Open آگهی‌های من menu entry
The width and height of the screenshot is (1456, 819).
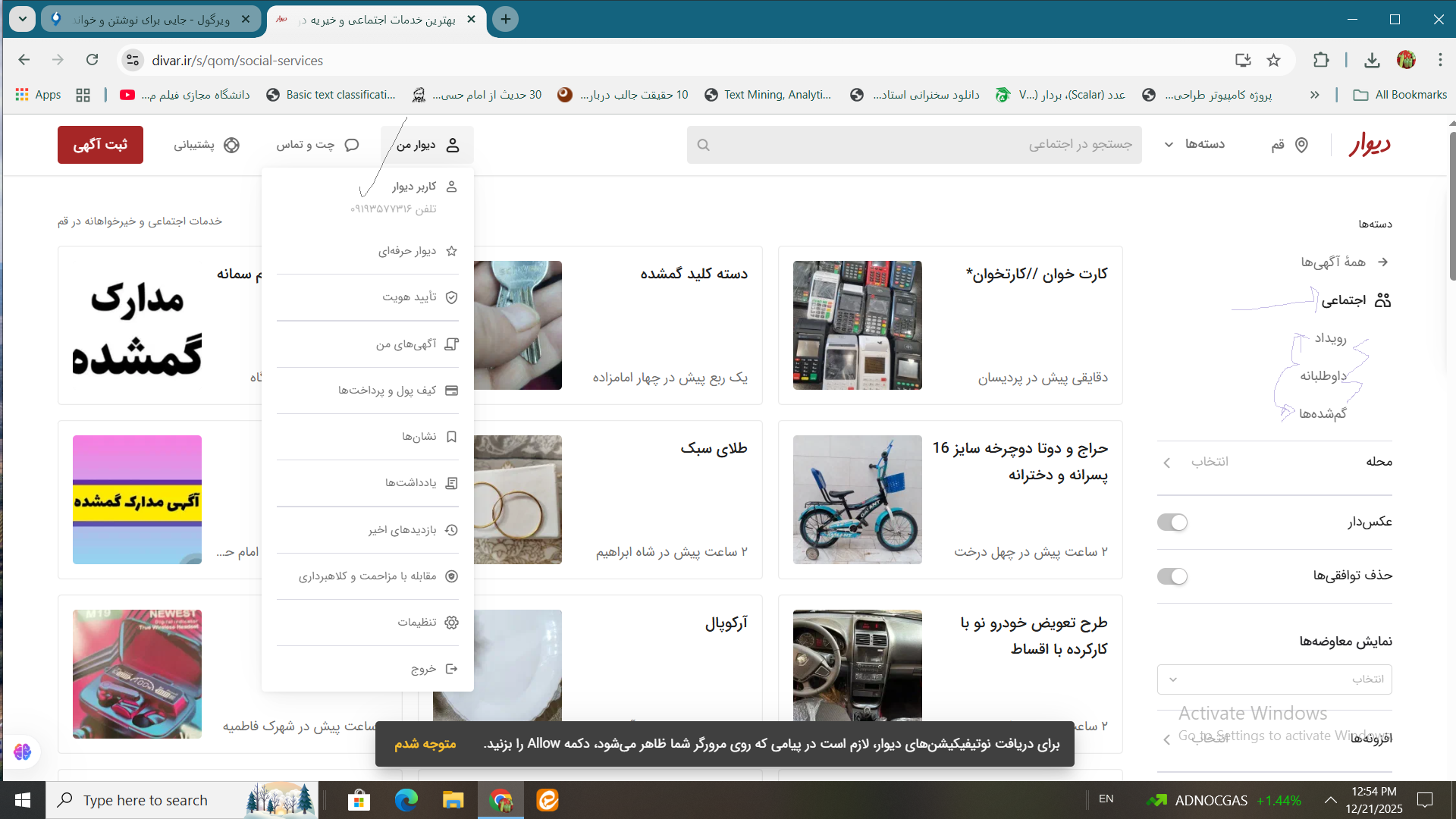[406, 344]
